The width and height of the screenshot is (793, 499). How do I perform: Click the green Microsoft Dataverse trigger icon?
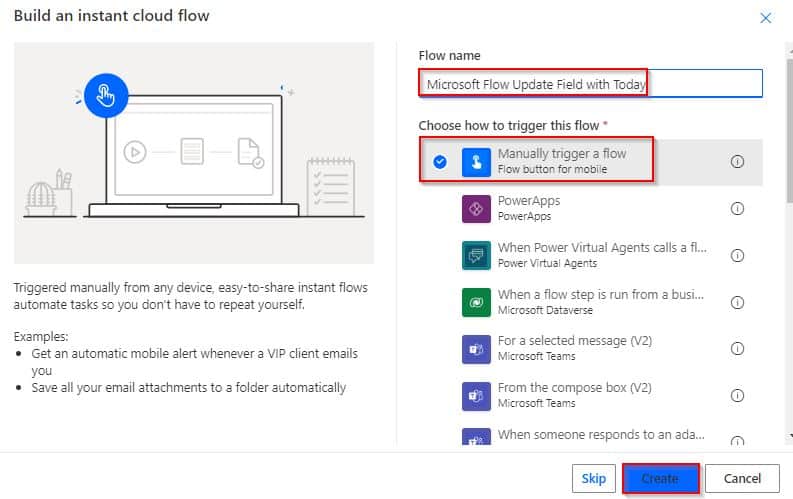476,302
